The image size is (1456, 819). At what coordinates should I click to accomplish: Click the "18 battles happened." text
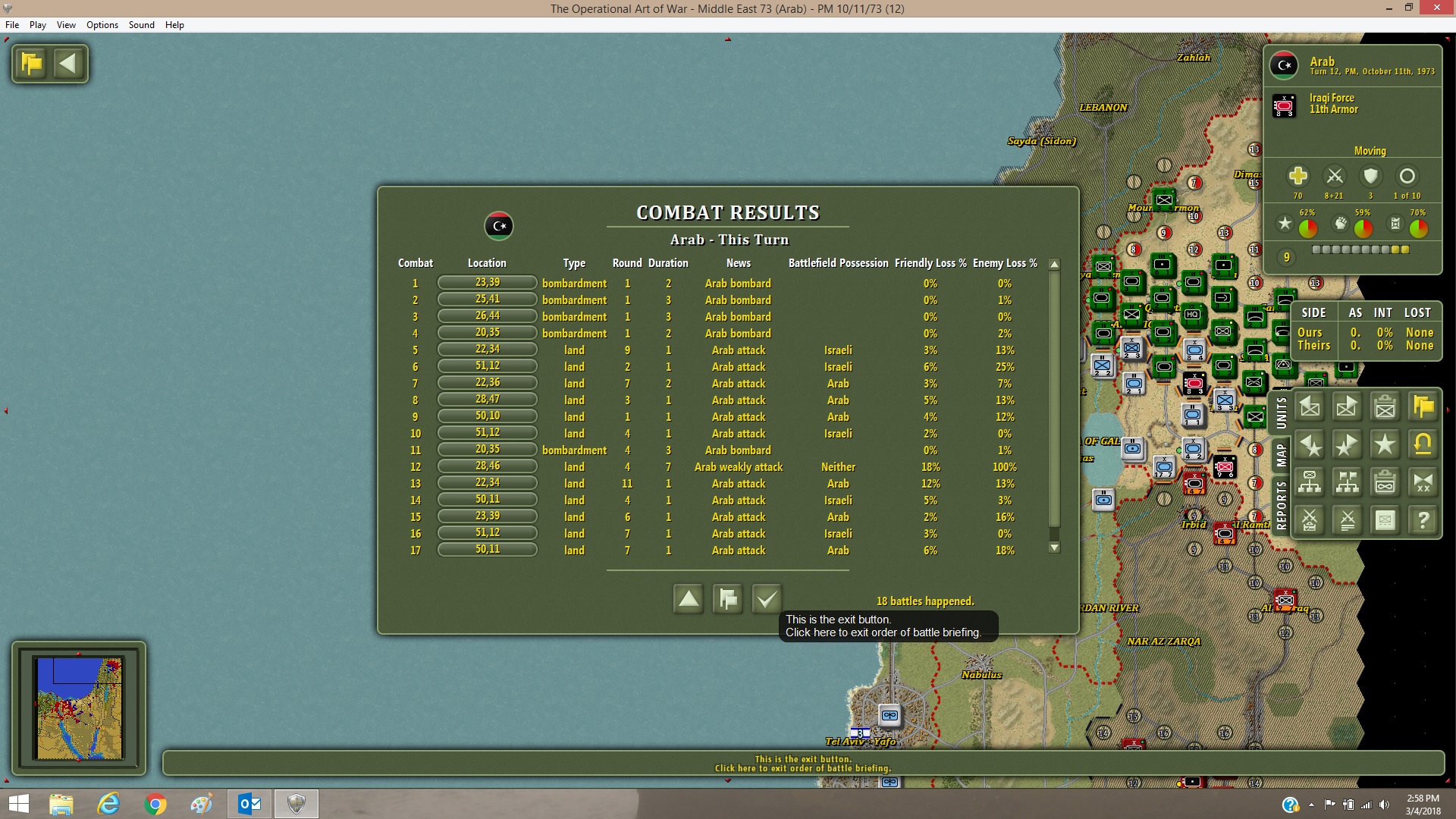[x=925, y=601]
